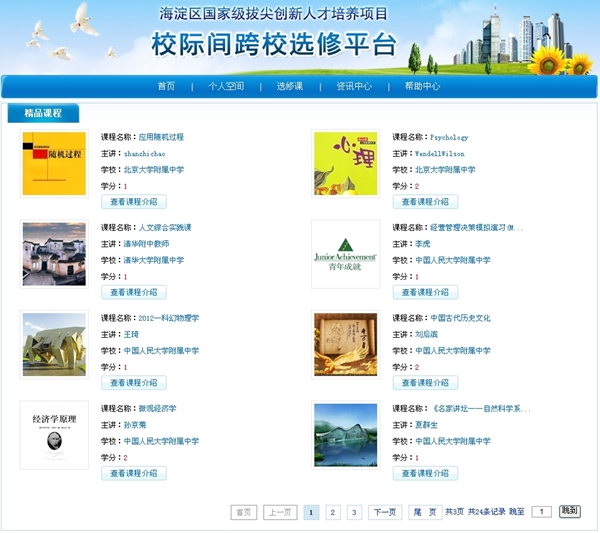Select the 精品课程 tab
The image size is (600, 533).
[x=43, y=113]
